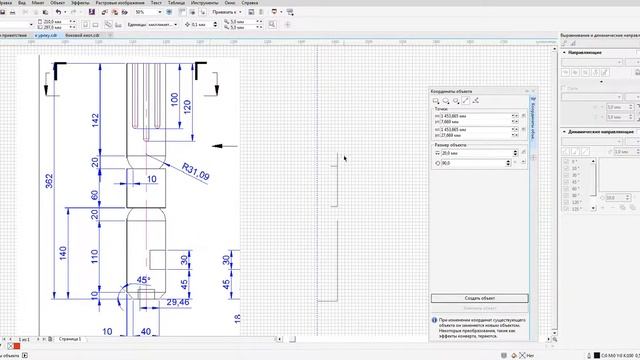
Task: Collapse the Dynamic Guides section
Action: pos(564,132)
